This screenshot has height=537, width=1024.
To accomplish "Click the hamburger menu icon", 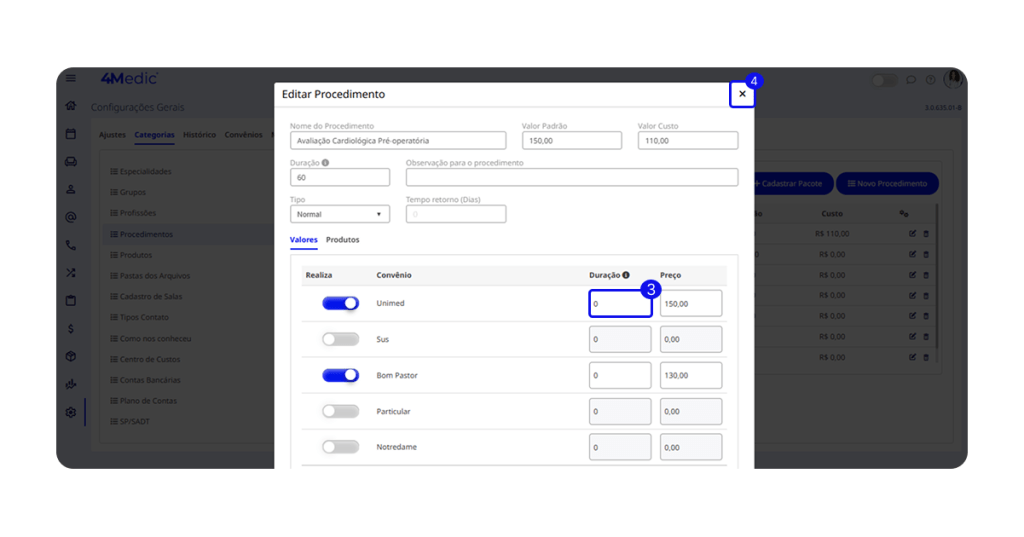I will point(71,79).
